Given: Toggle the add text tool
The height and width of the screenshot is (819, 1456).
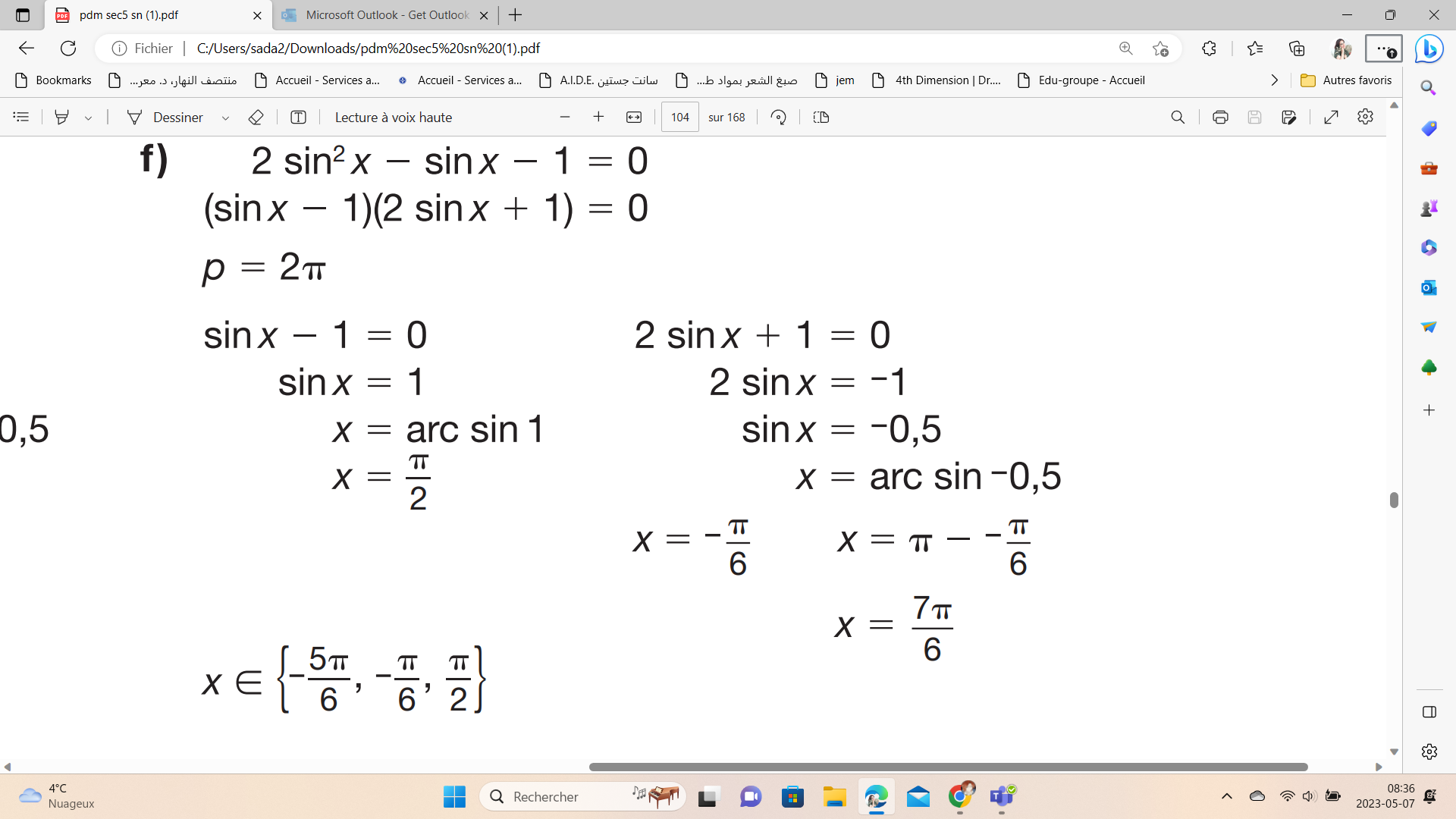Looking at the screenshot, I should click(298, 117).
